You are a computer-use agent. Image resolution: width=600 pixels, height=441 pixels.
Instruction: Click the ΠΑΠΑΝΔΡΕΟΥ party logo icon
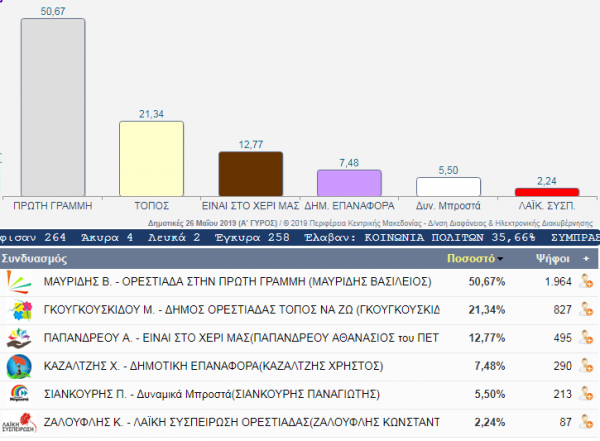(x=18, y=339)
